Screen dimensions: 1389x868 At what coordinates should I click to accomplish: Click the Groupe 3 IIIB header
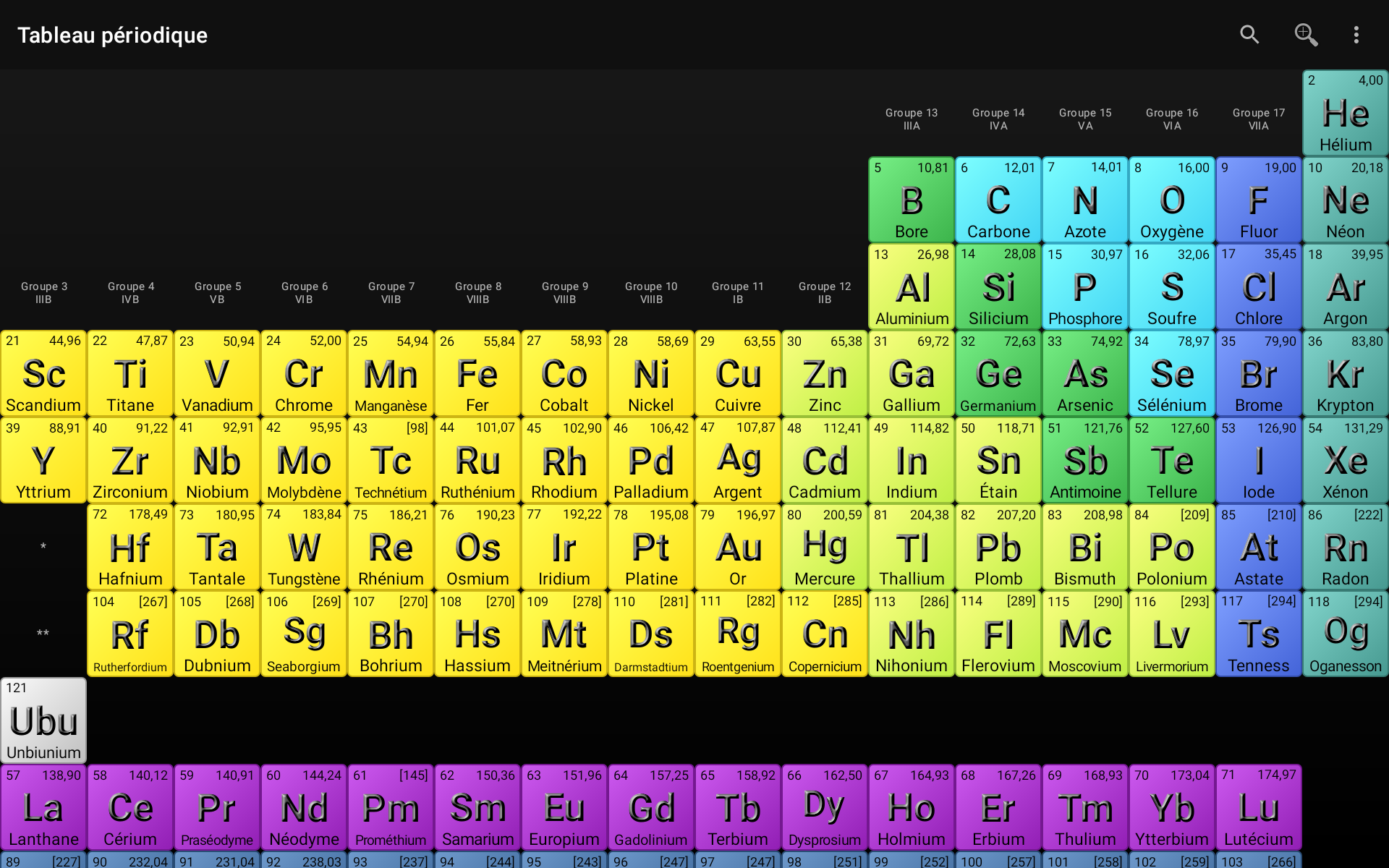point(43,293)
